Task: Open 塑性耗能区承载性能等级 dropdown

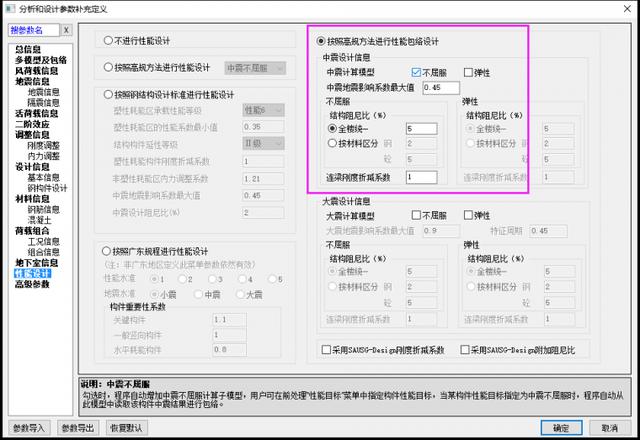Action: pyautogui.click(x=264, y=110)
